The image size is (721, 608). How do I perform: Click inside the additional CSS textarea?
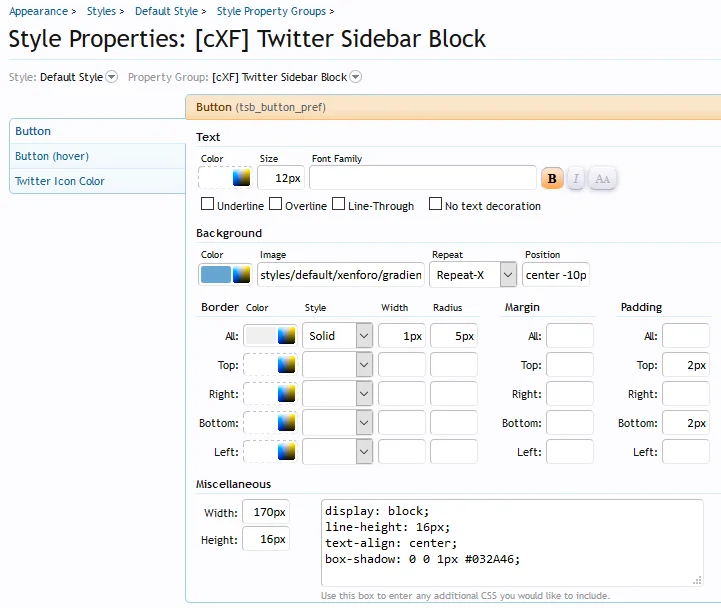(512, 543)
